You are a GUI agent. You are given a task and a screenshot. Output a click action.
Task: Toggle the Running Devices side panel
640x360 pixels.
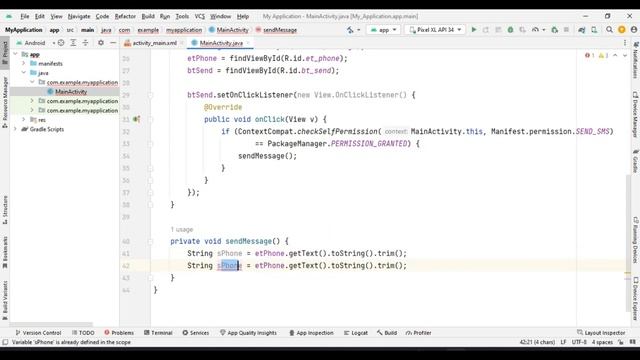tap(636, 240)
